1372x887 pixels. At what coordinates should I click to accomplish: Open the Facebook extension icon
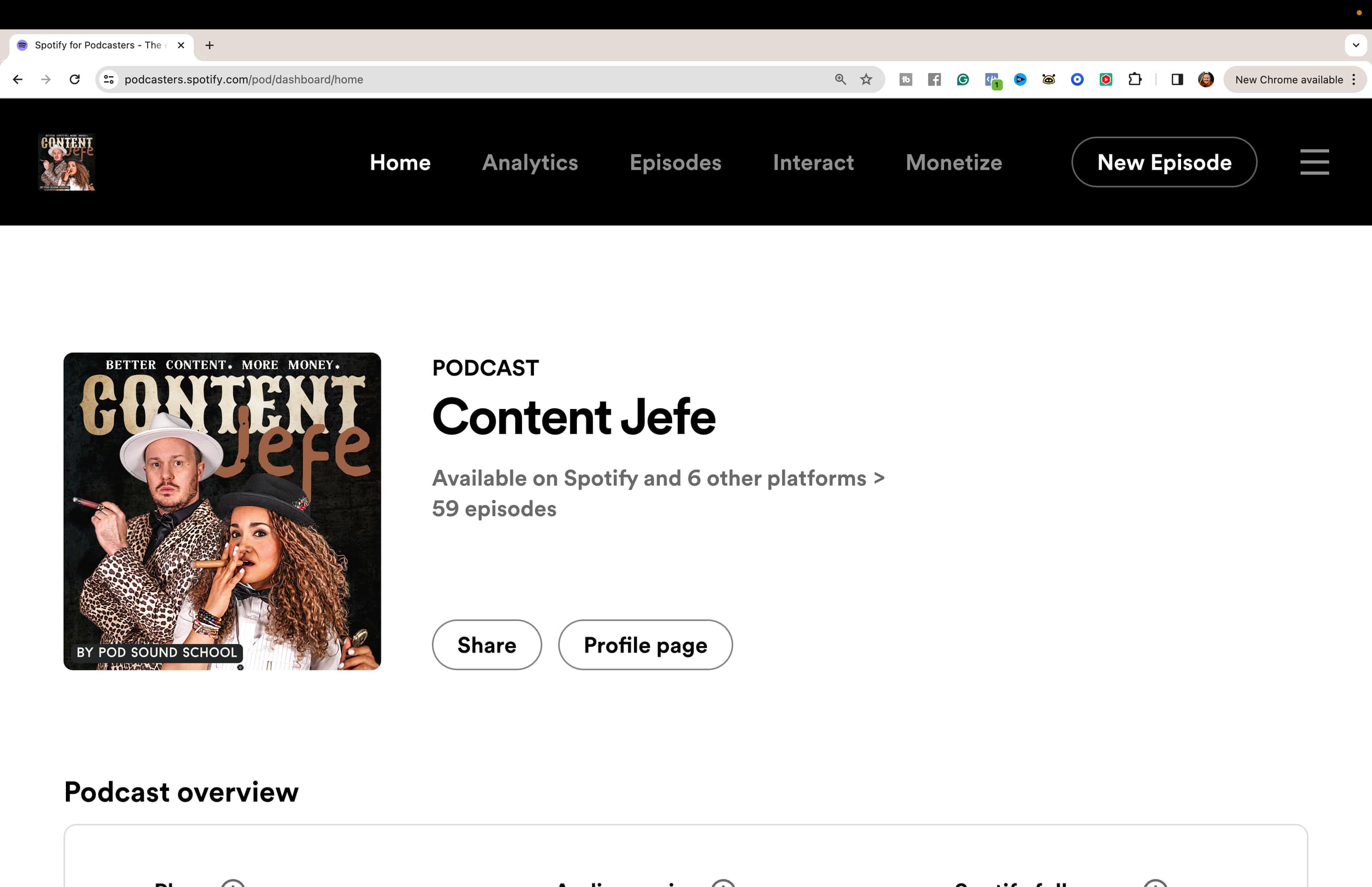point(935,80)
